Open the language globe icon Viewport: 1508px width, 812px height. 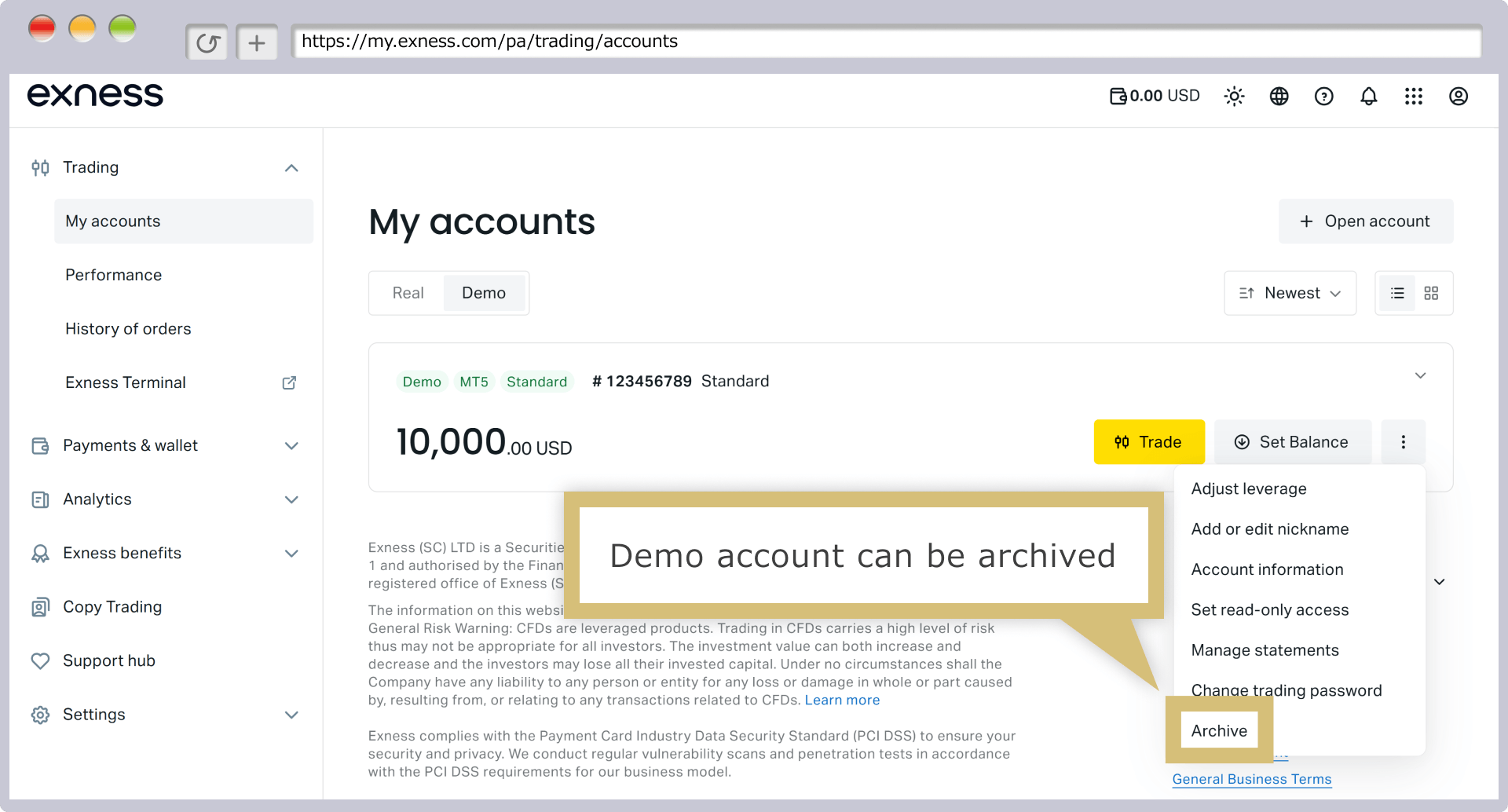(x=1279, y=96)
